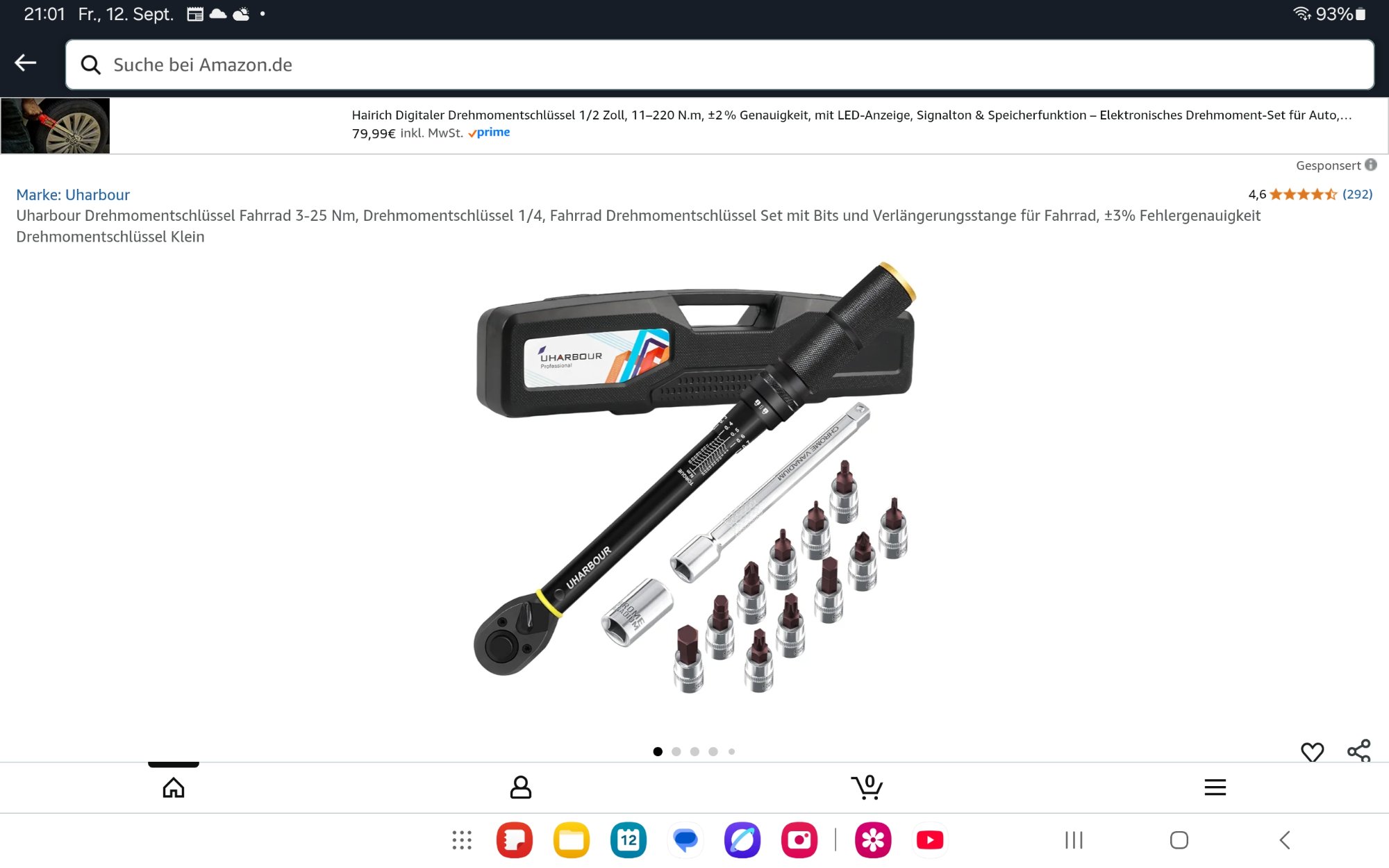Open the shopping cart
The image size is (1389, 868).
(867, 787)
